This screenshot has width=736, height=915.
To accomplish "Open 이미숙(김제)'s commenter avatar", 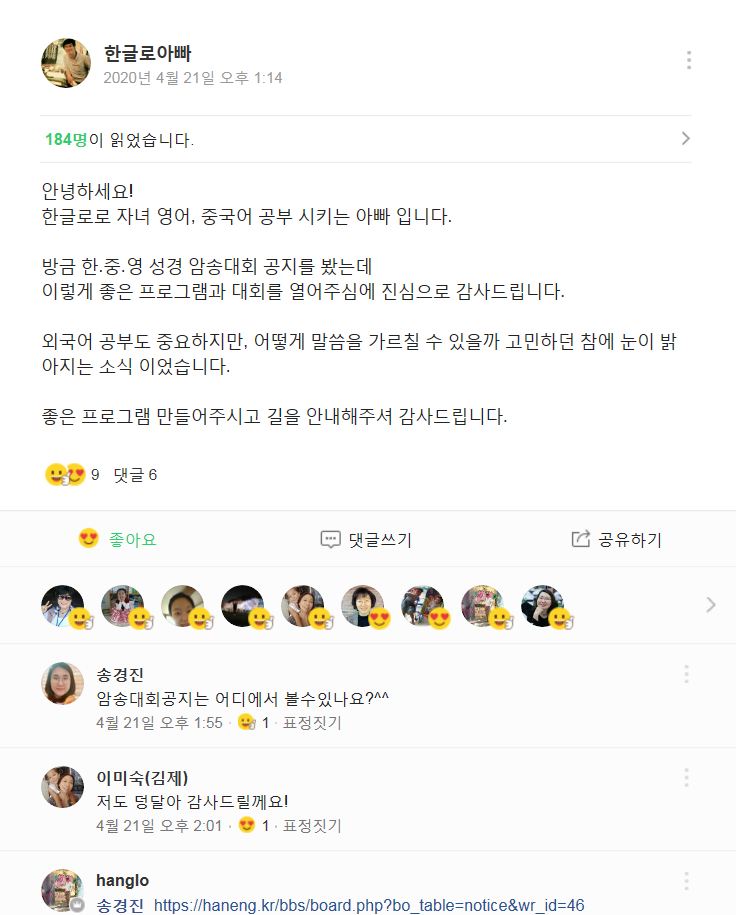I will pos(62,787).
